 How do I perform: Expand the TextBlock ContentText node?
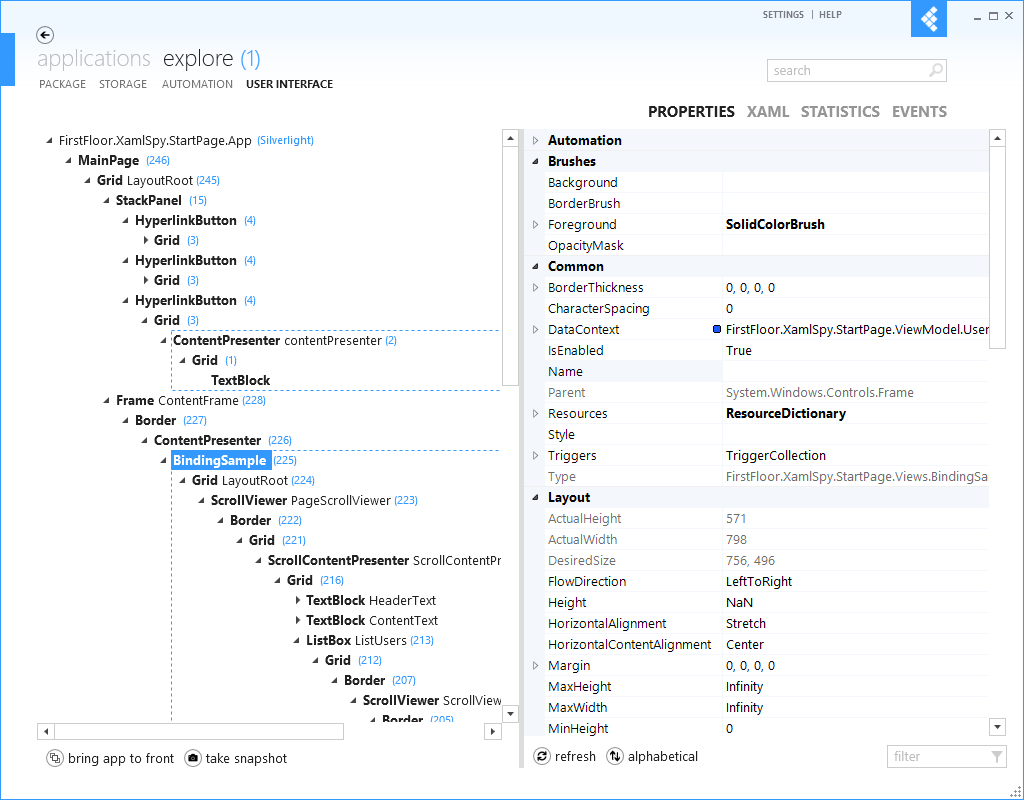[297, 620]
